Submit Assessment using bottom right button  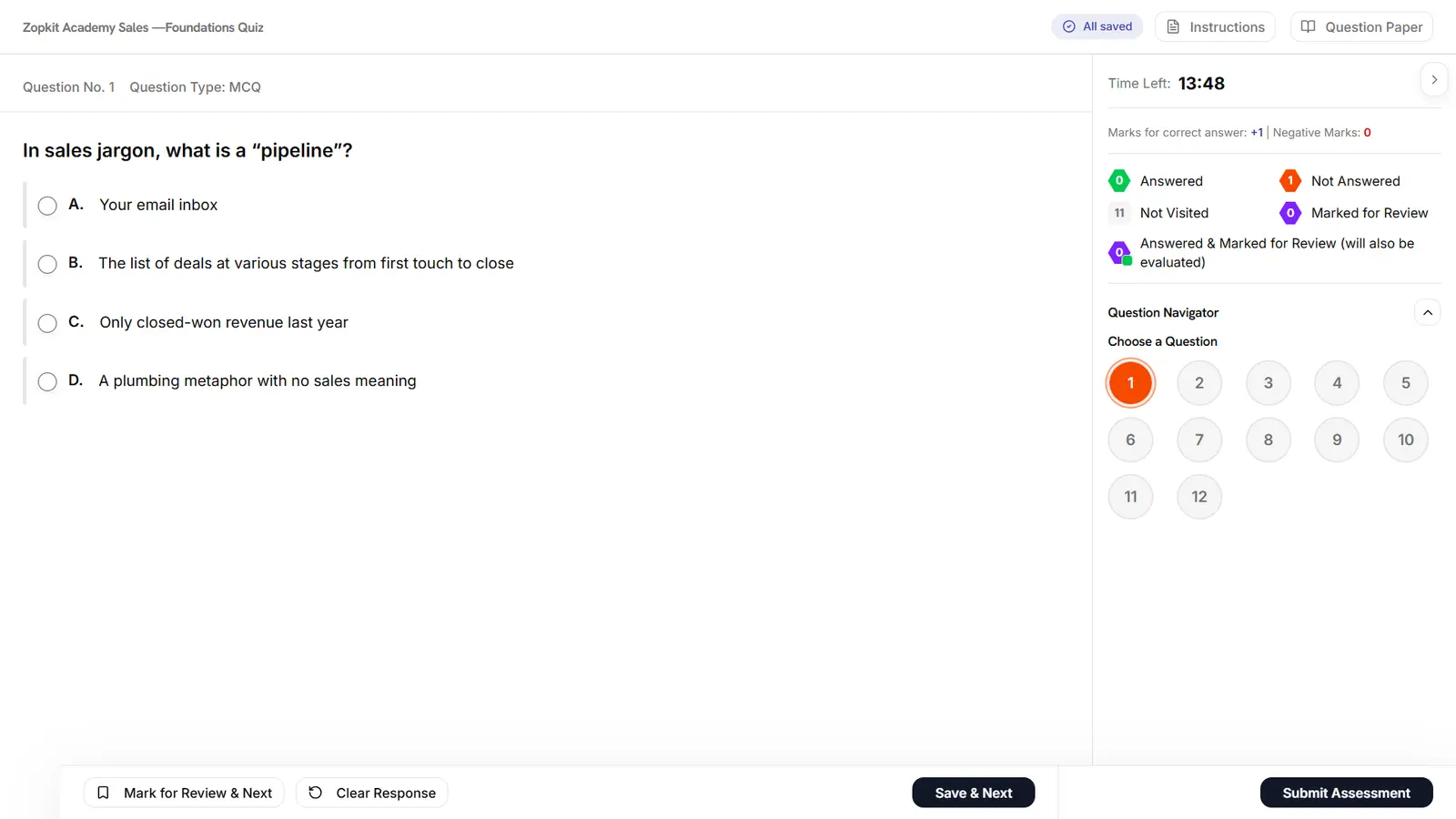coord(1346,793)
